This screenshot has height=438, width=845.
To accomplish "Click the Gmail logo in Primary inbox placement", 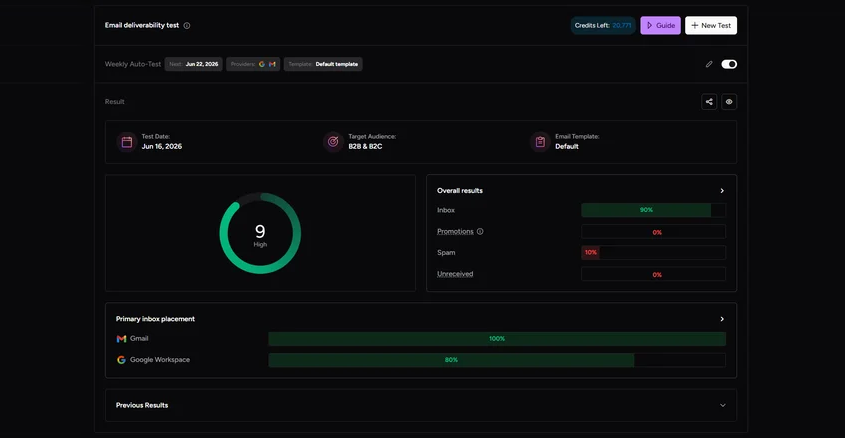I will pos(121,339).
